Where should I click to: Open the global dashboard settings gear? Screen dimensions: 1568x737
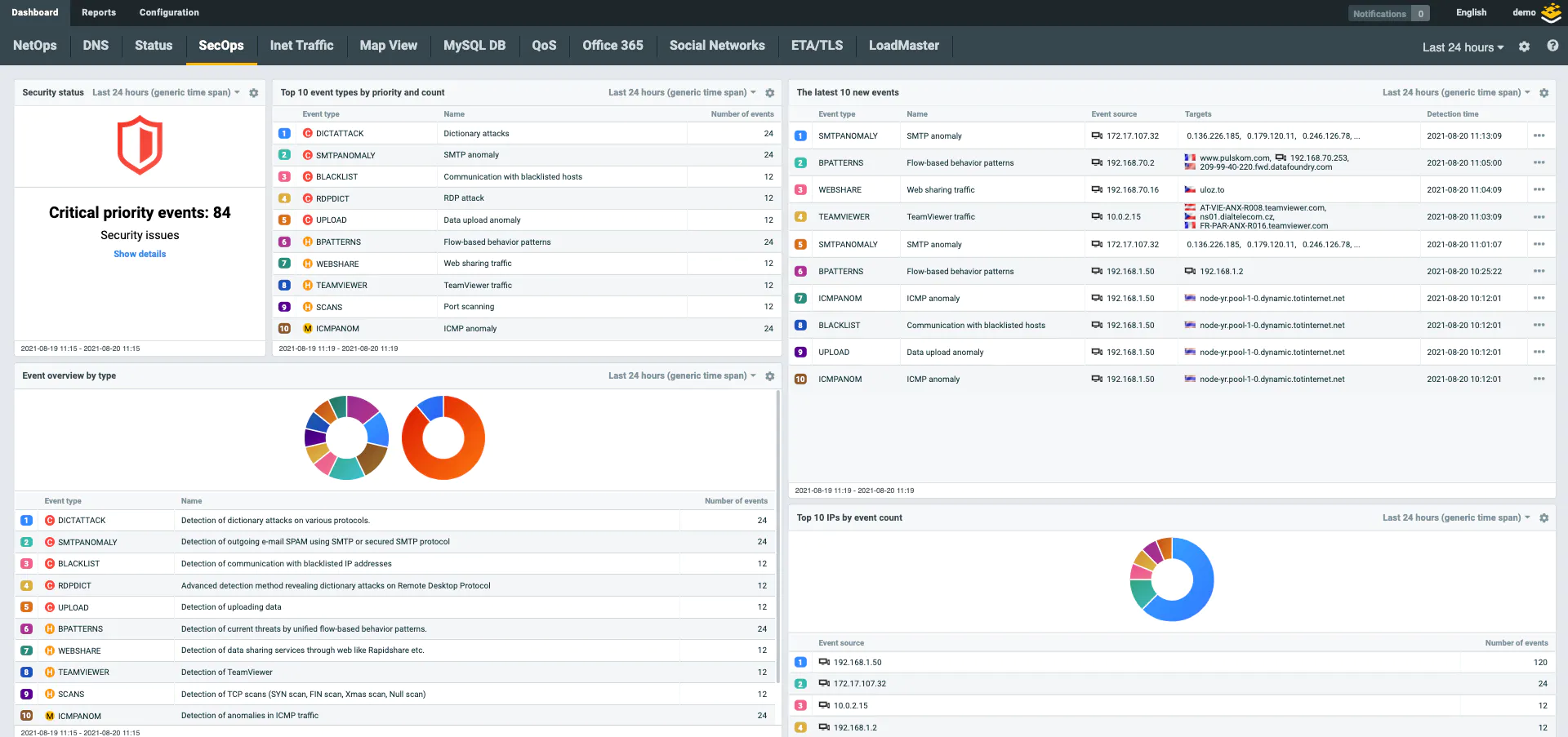1524,47
